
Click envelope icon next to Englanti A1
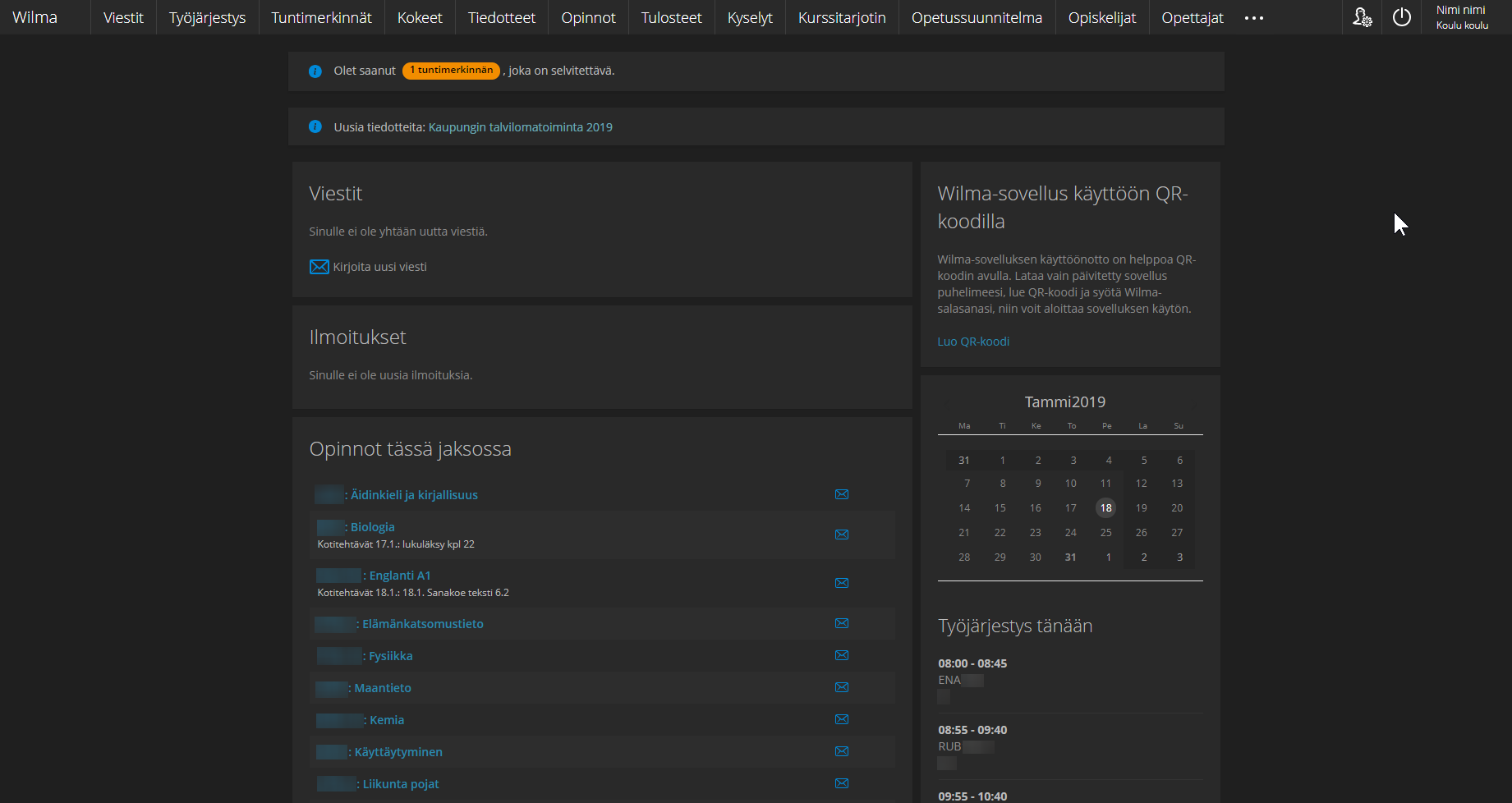[x=842, y=583]
